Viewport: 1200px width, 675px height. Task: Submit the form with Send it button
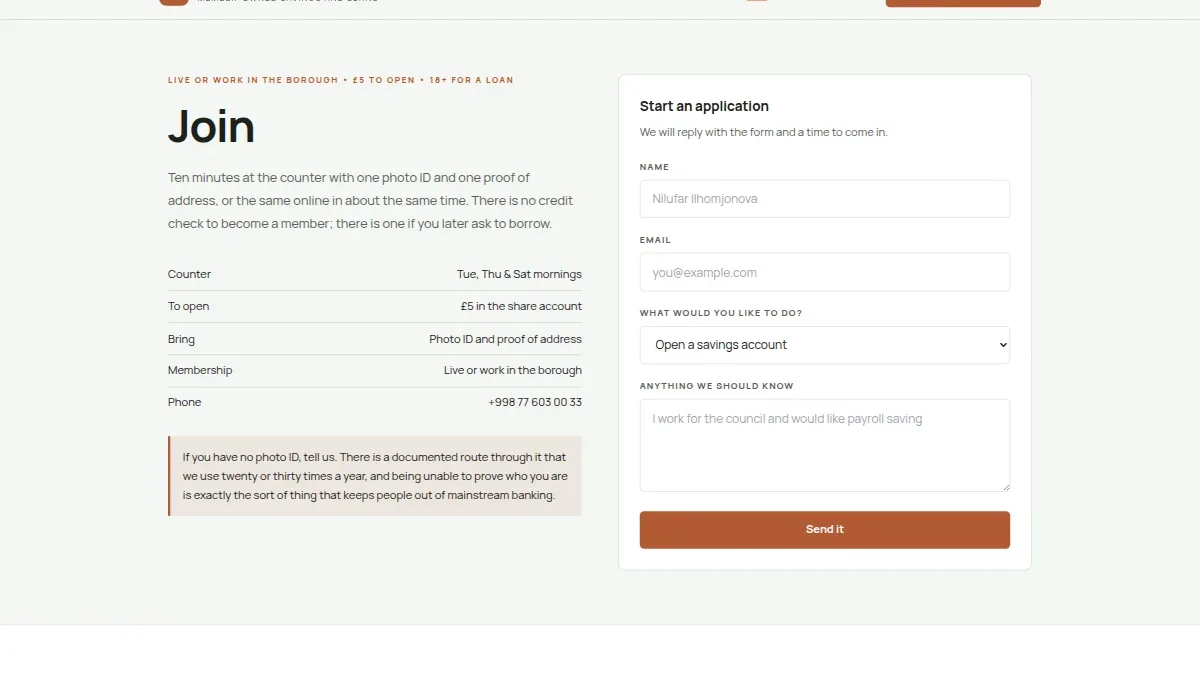(824, 530)
